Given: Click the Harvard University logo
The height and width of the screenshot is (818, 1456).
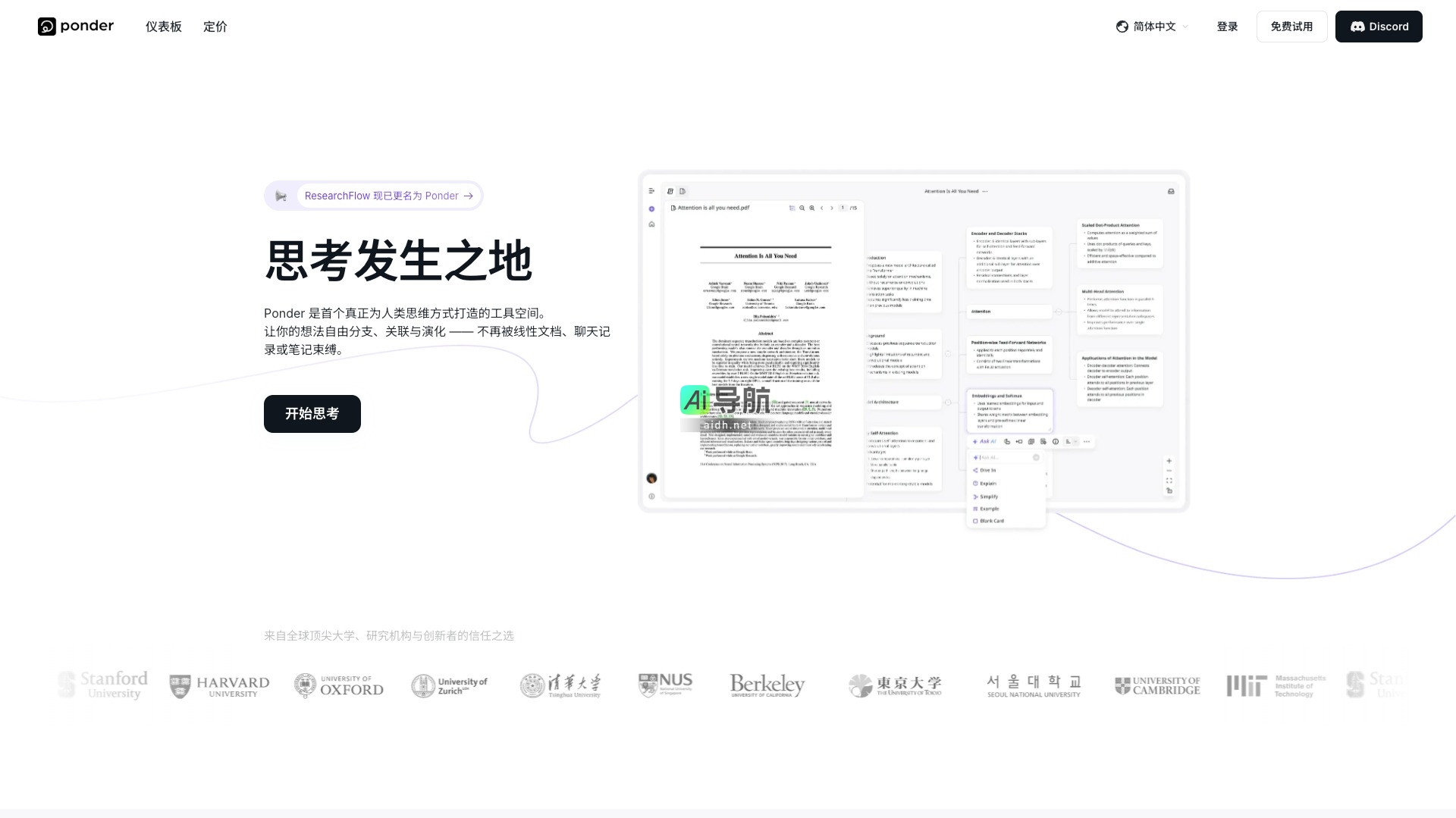Looking at the screenshot, I should 219,686.
